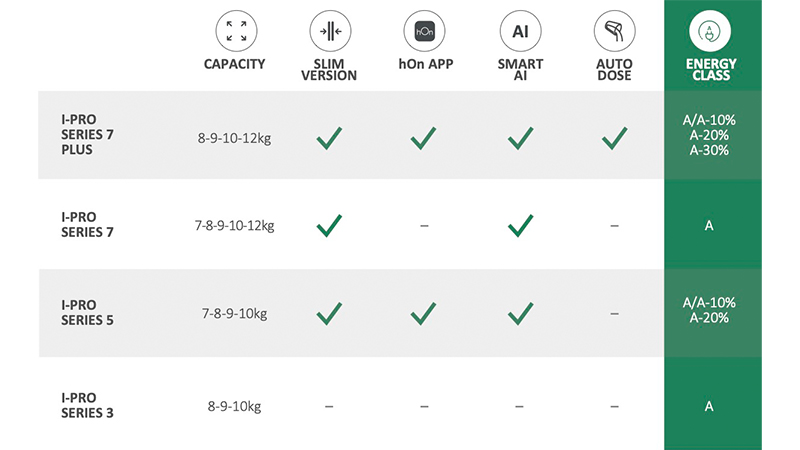Click Series 3 Slim Version dash
800x450 pixels.
(329, 407)
